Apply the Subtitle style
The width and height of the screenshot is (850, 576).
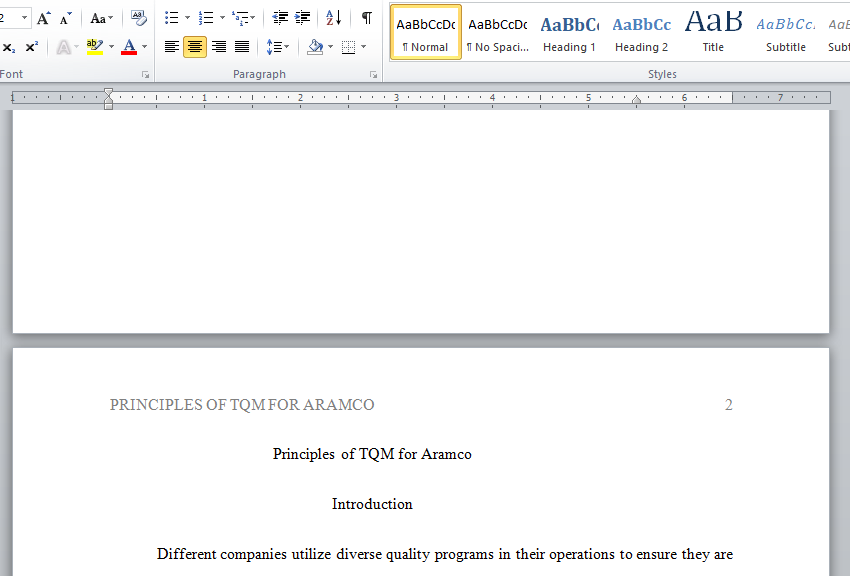785,32
